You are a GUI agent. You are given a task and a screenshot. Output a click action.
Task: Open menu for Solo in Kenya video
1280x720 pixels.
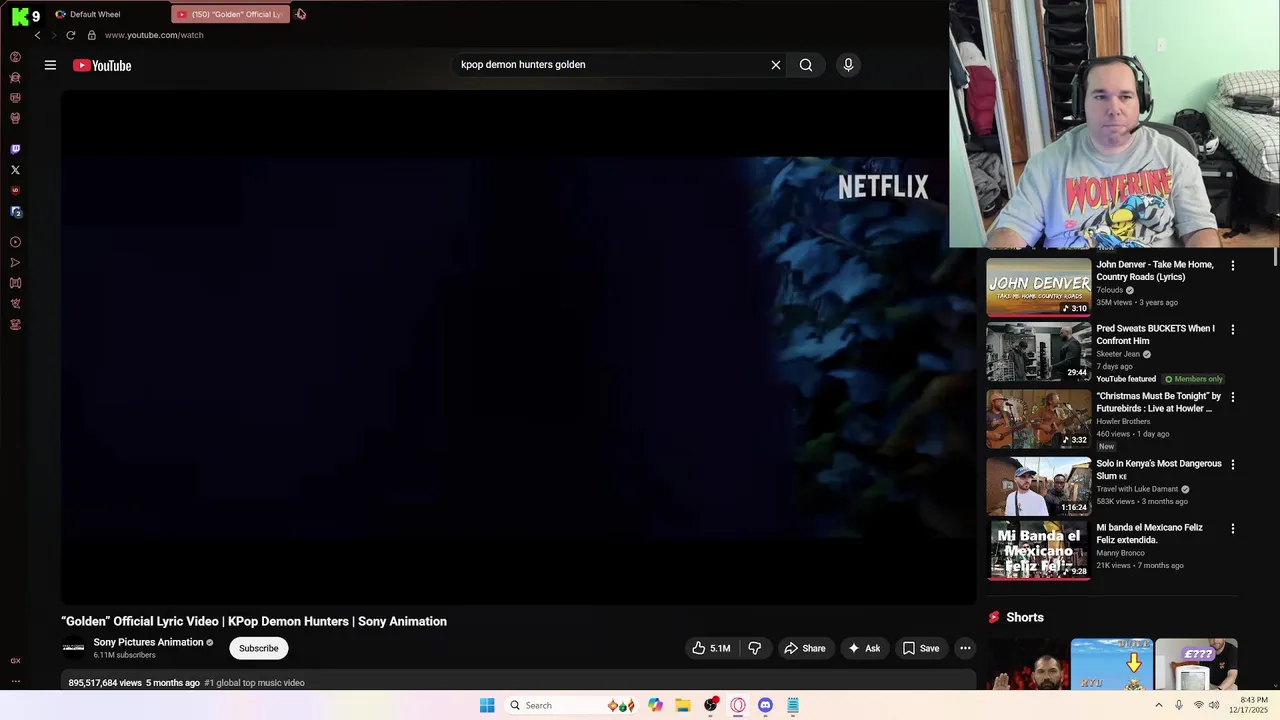(x=1232, y=464)
